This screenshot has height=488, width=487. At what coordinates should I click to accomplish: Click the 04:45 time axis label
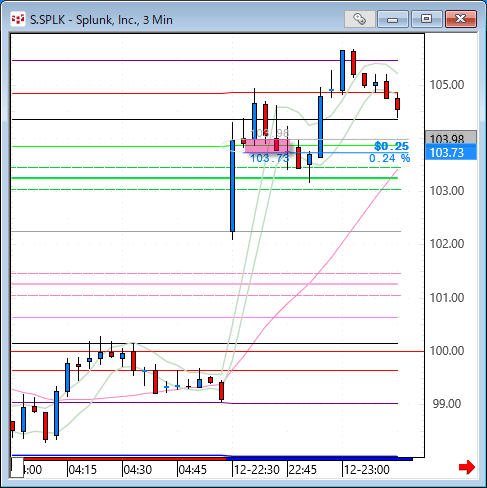(192, 470)
